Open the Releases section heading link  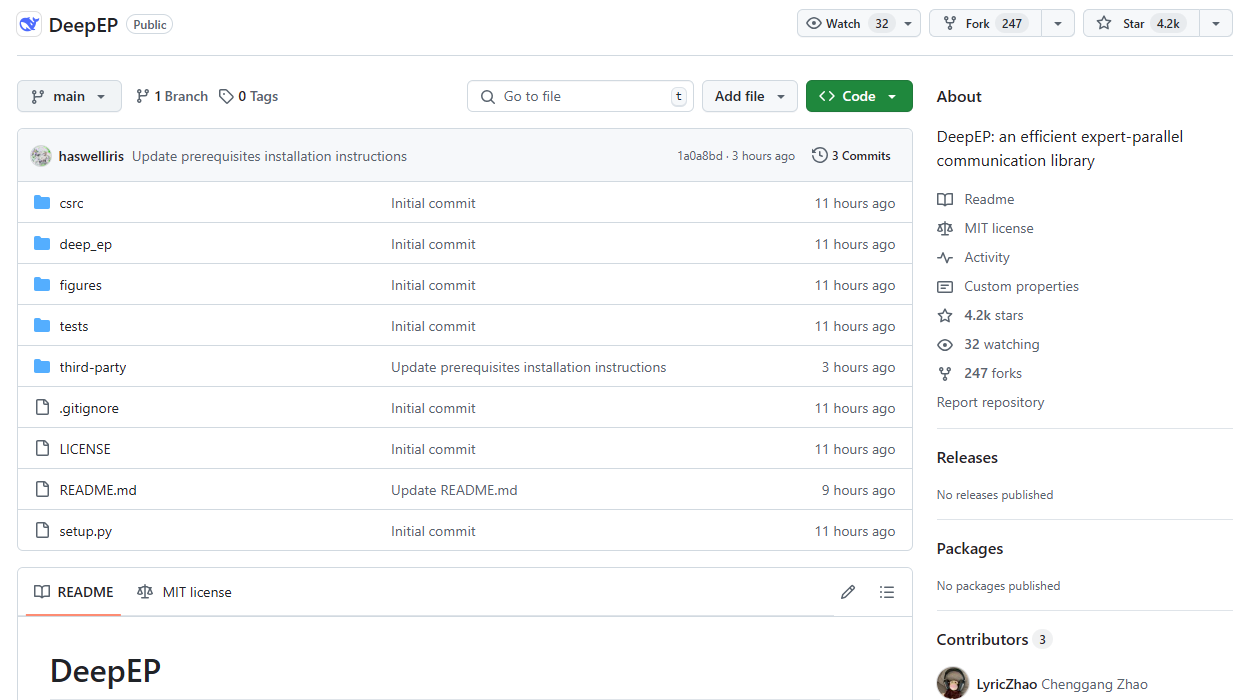tap(967, 457)
